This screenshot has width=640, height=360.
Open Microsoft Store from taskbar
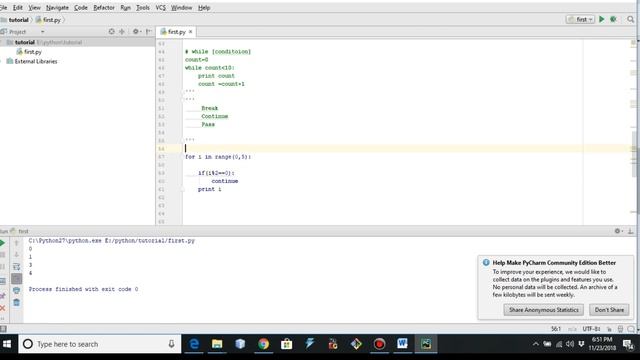287,344
